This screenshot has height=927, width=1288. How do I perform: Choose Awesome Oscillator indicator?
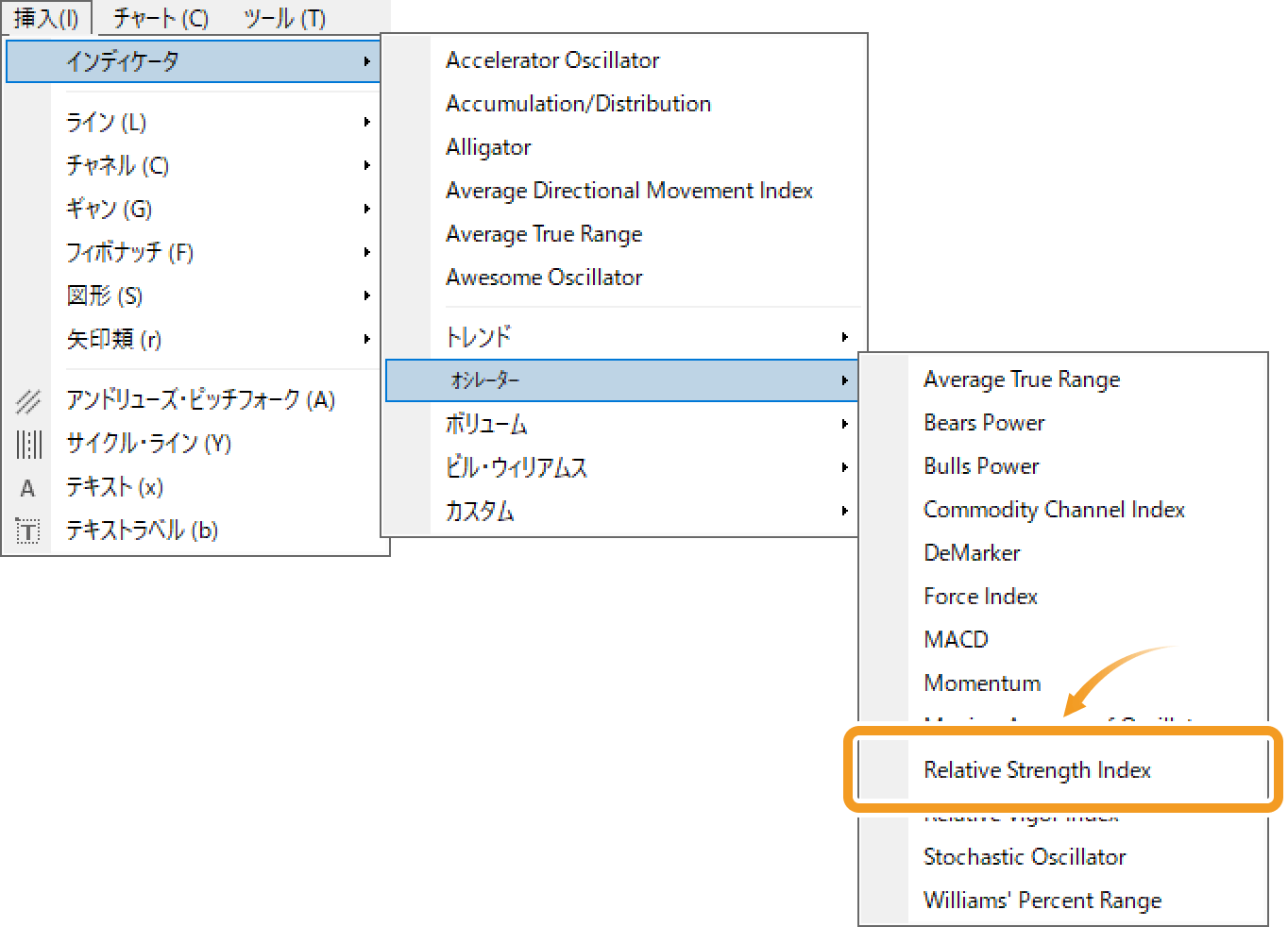click(x=544, y=278)
